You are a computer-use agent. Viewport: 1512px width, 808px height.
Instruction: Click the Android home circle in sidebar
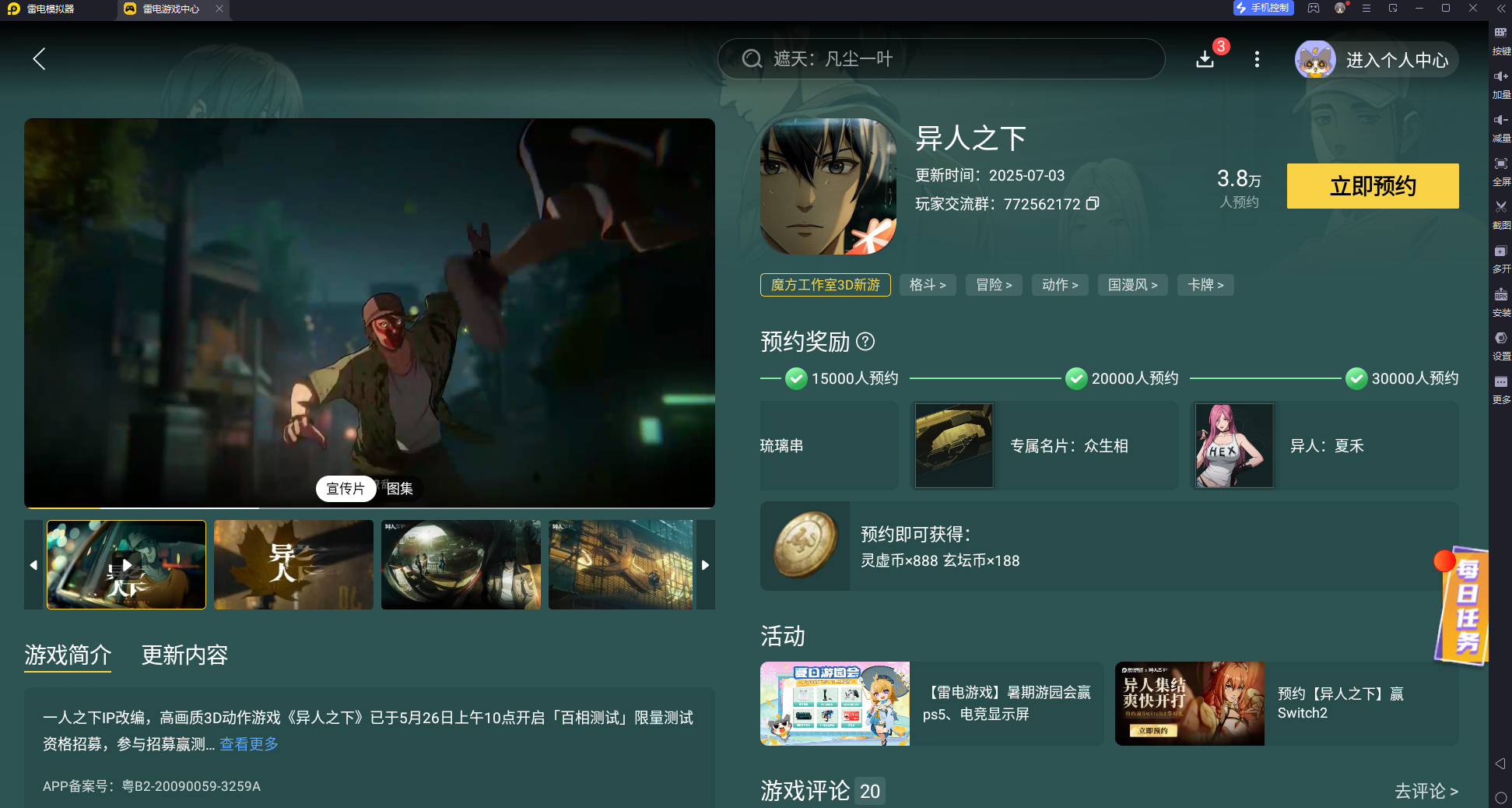(1500, 798)
